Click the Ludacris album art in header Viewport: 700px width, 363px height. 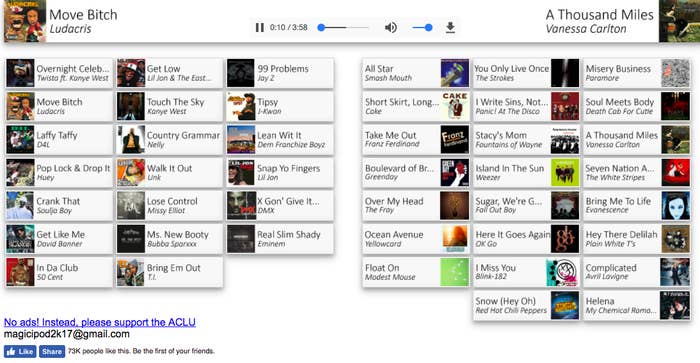pos(25,21)
